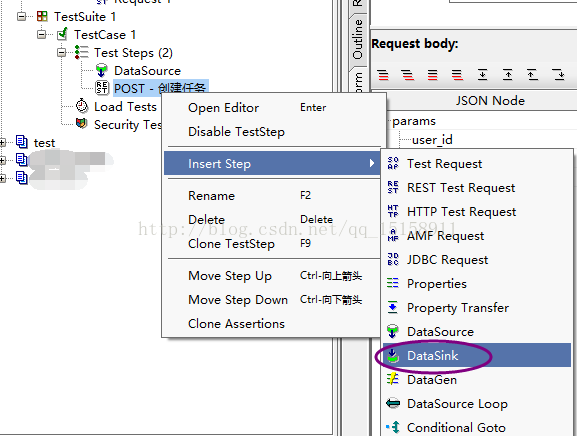Image resolution: width=577 pixels, height=436 pixels.
Task: Select the JDBC Request step icon
Action: point(393,259)
